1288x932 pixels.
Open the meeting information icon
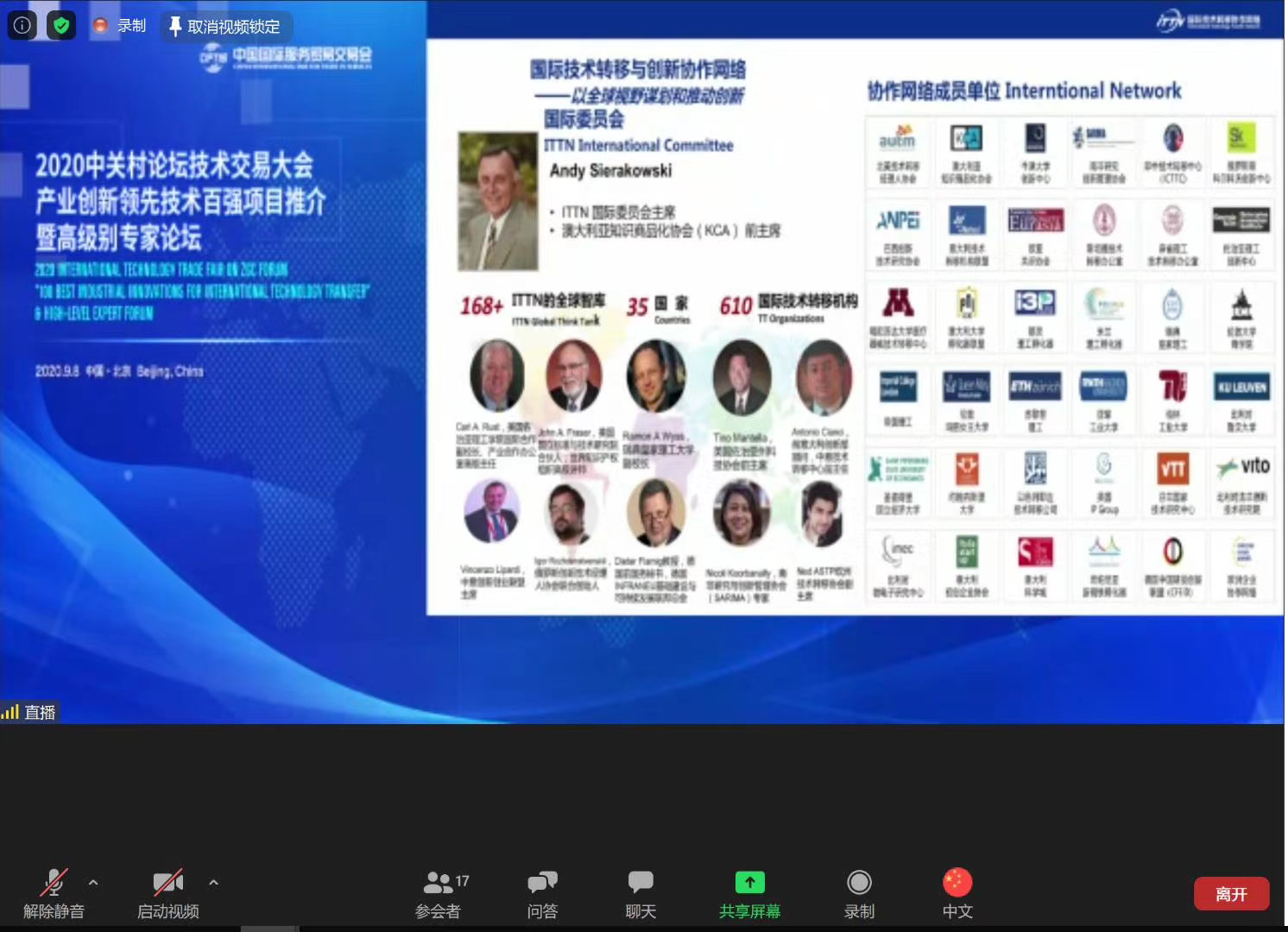22,25
